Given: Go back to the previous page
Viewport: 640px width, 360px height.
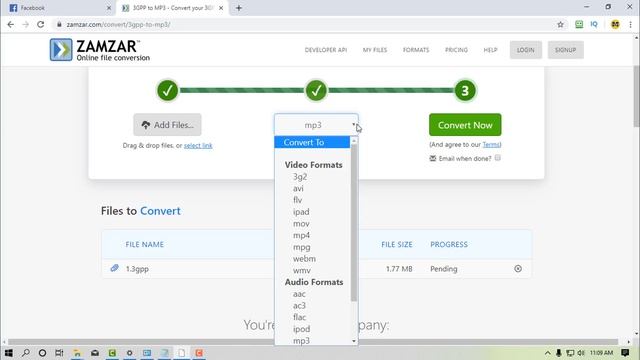Looking at the screenshot, I should 11,24.
